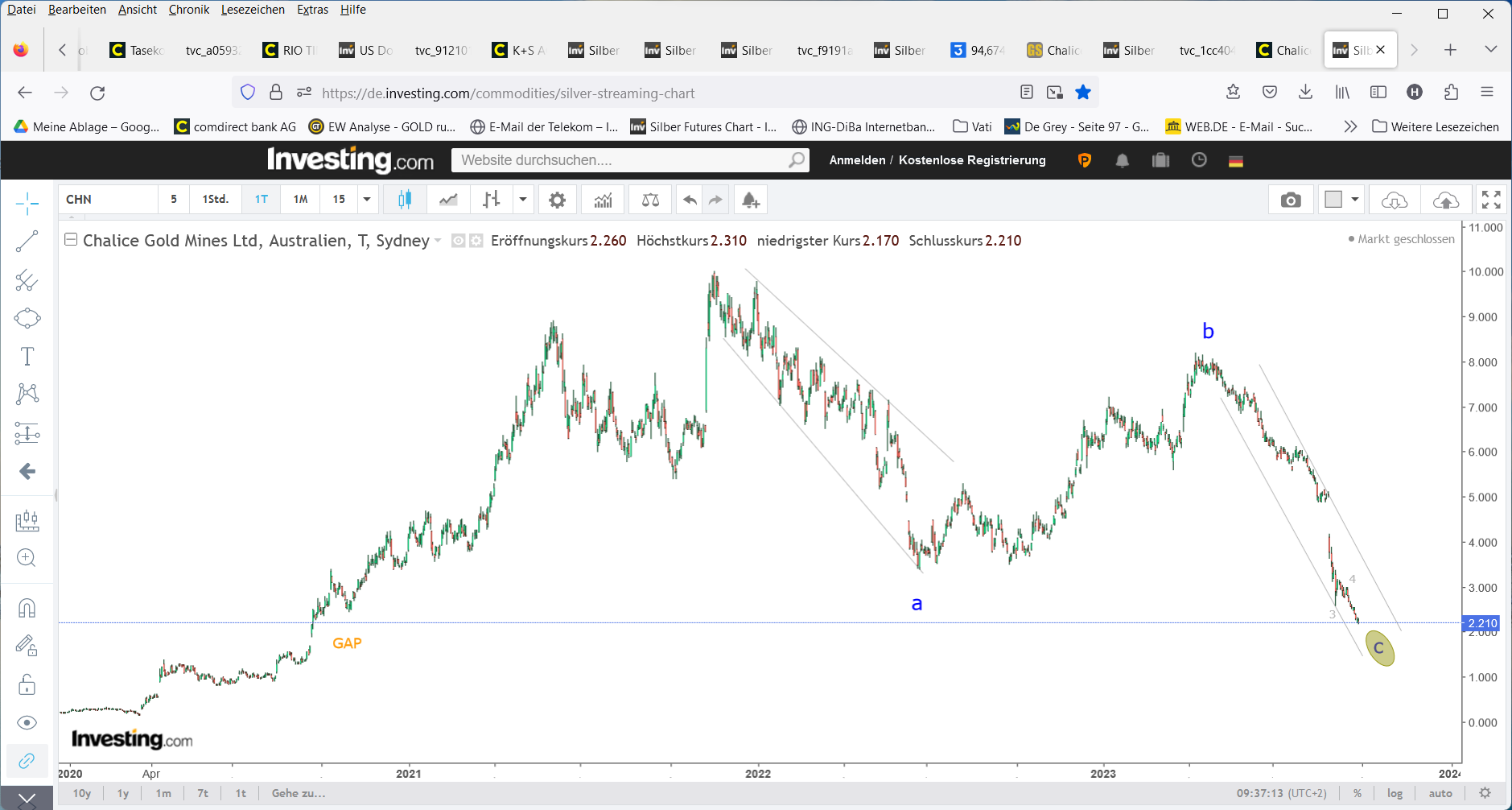Image resolution: width=1512 pixels, height=810 pixels.
Task: Open the chart layout dropdown arrow
Action: point(1355,200)
